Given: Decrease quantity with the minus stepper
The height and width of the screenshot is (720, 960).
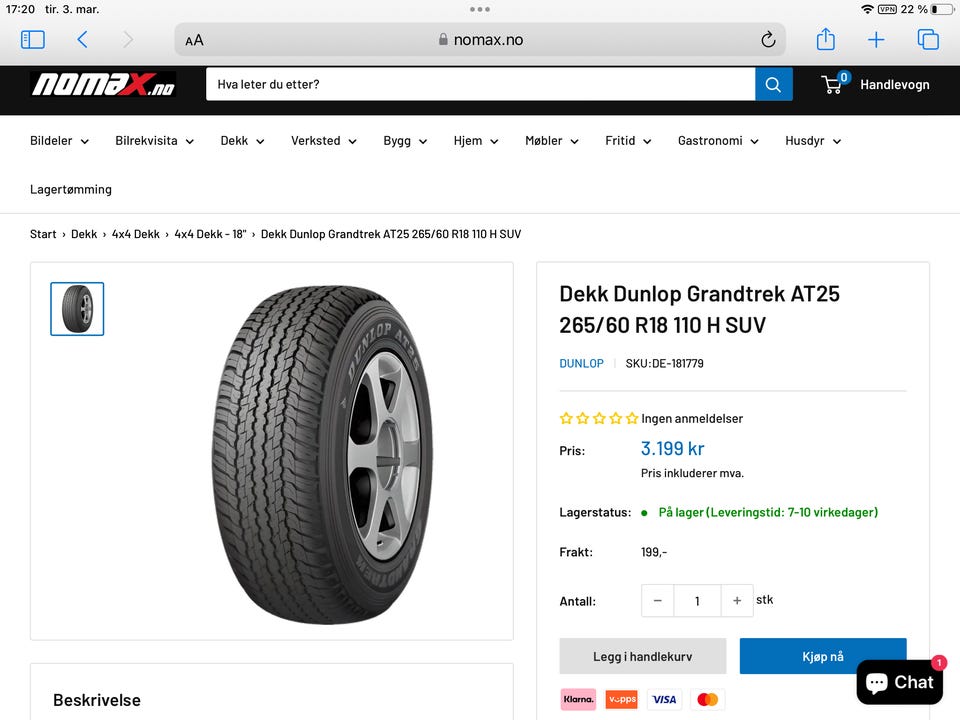Looking at the screenshot, I should (658, 601).
